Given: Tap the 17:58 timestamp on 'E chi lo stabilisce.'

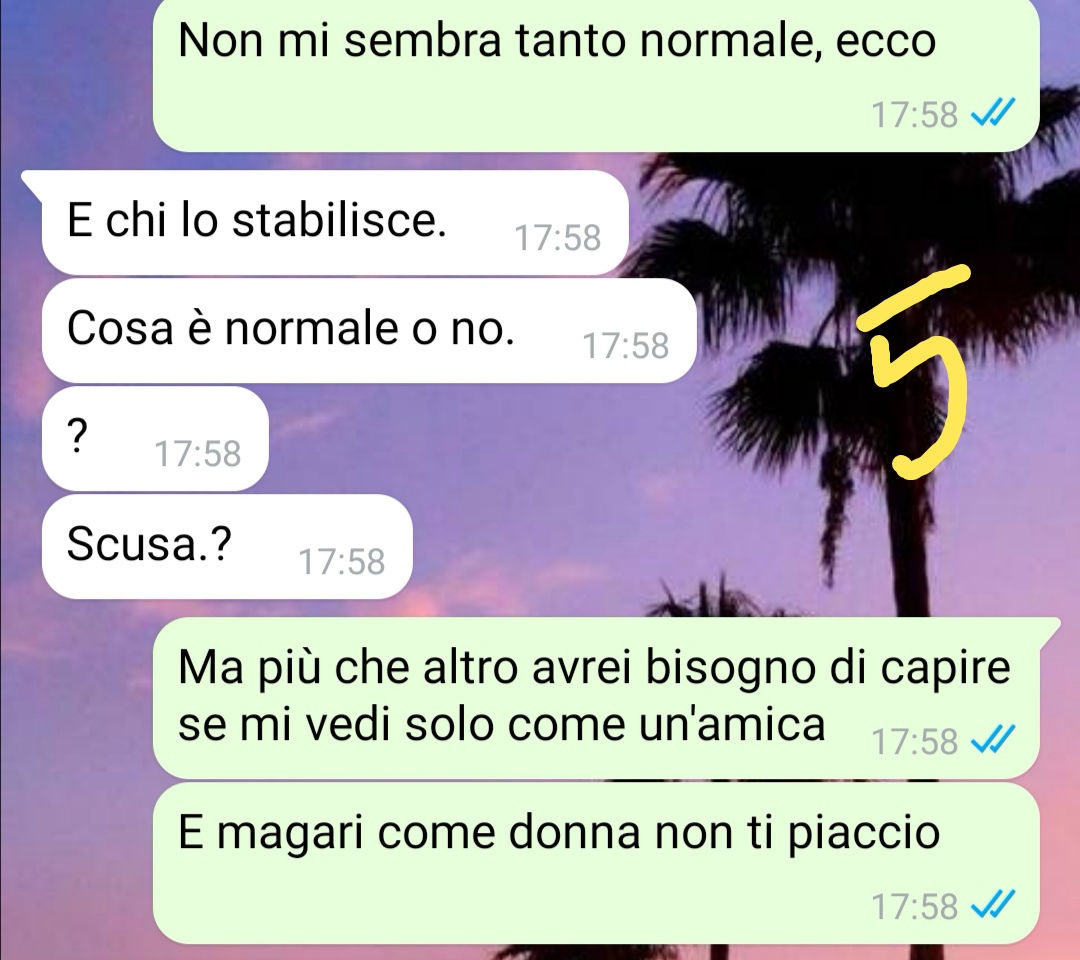Looking at the screenshot, I should pyautogui.click(x=558, y=238).
